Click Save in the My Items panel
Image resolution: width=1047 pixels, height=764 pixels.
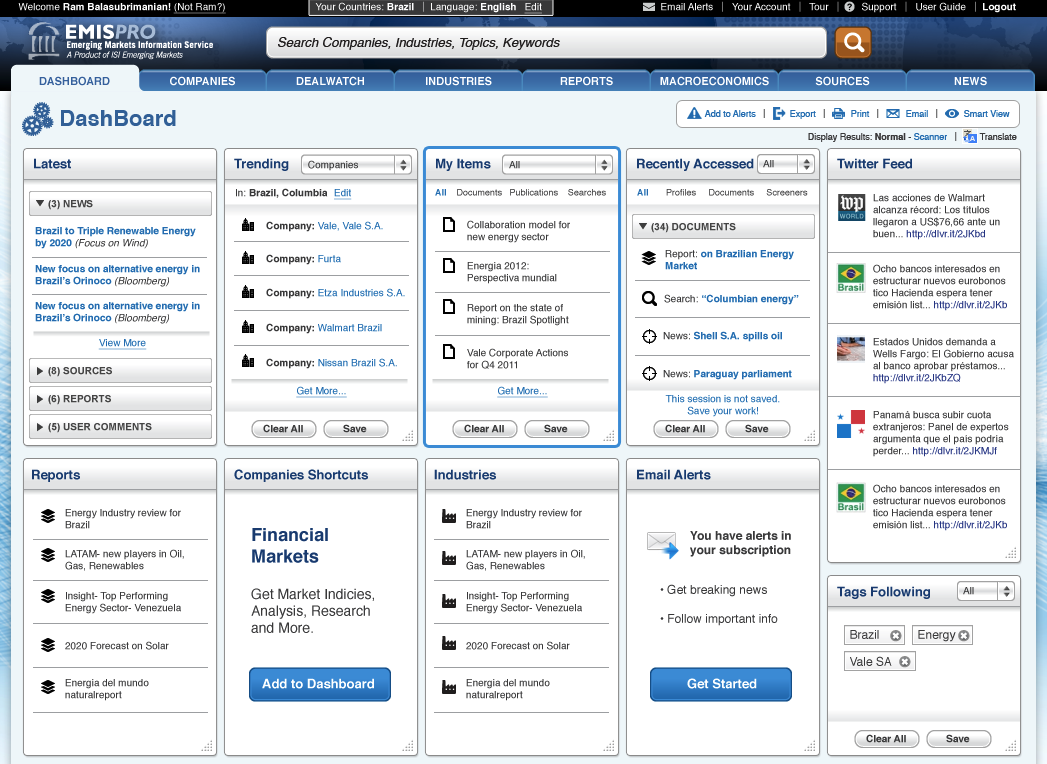click(556, 429)
